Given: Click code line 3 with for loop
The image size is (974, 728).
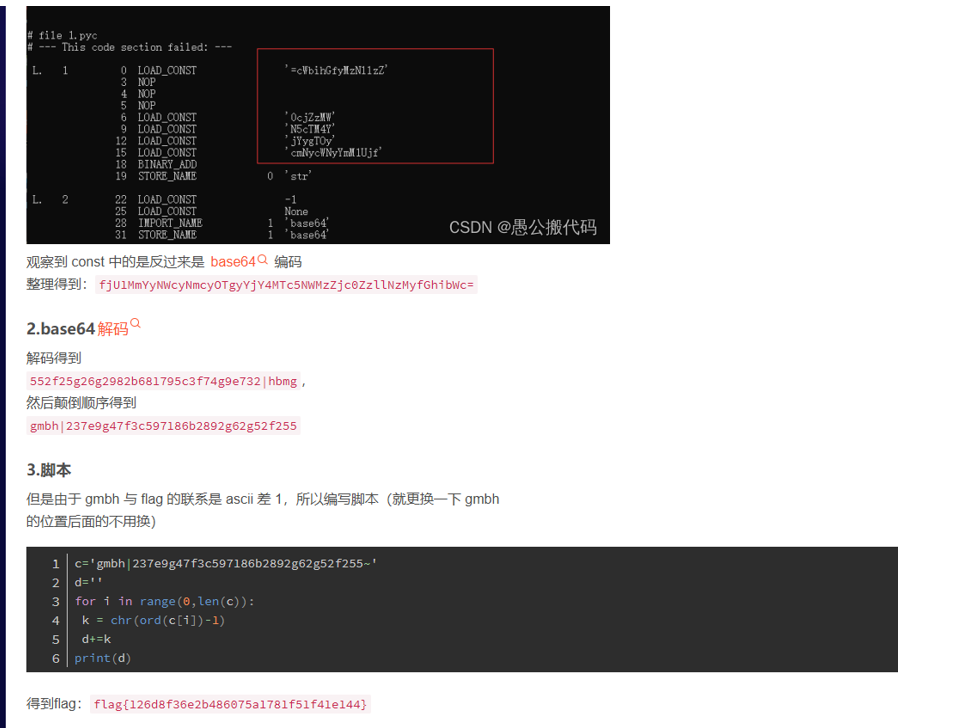Looking at the screenshot, I should (165, 601).
